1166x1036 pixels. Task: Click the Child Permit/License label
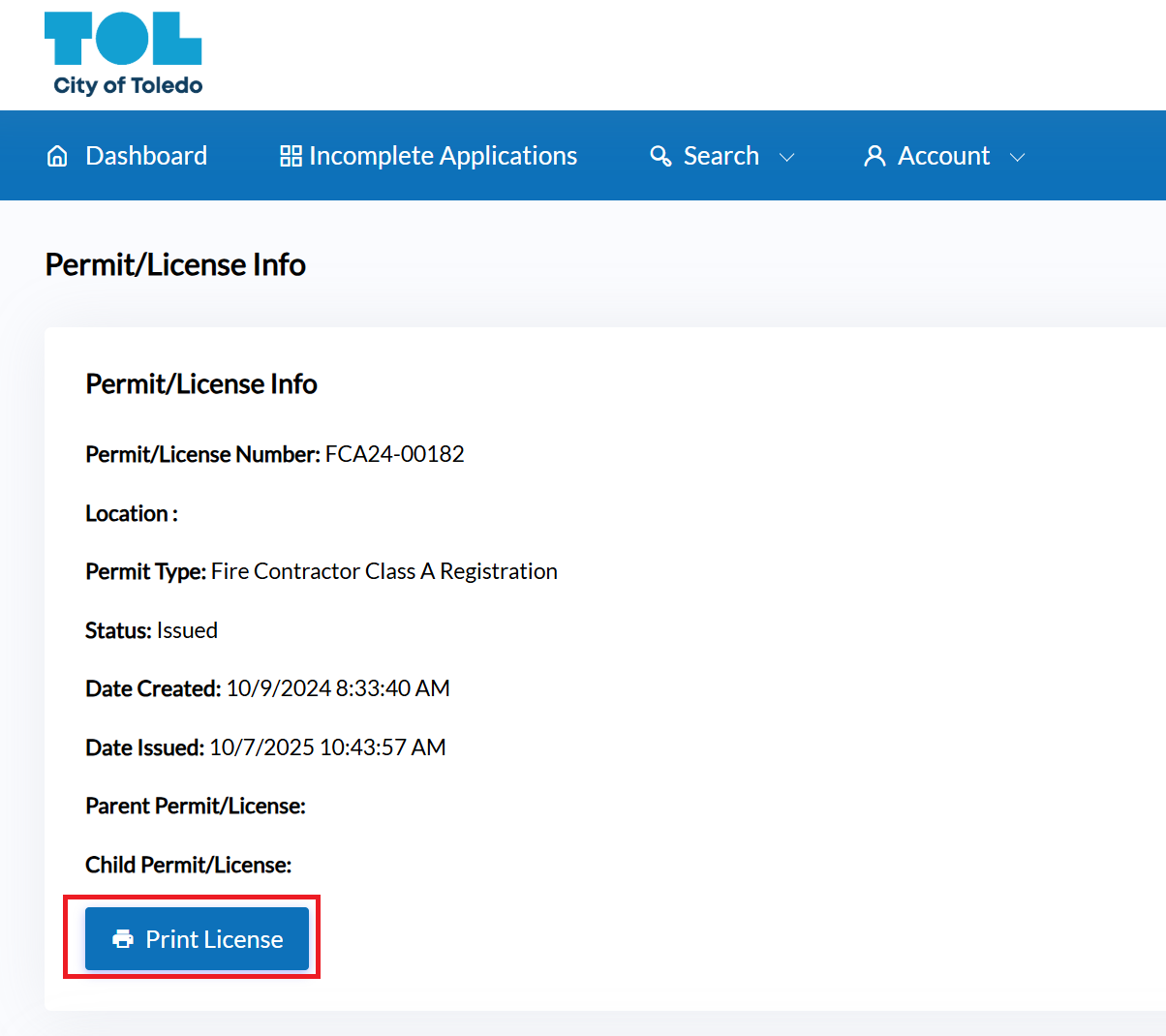(188, 865)
